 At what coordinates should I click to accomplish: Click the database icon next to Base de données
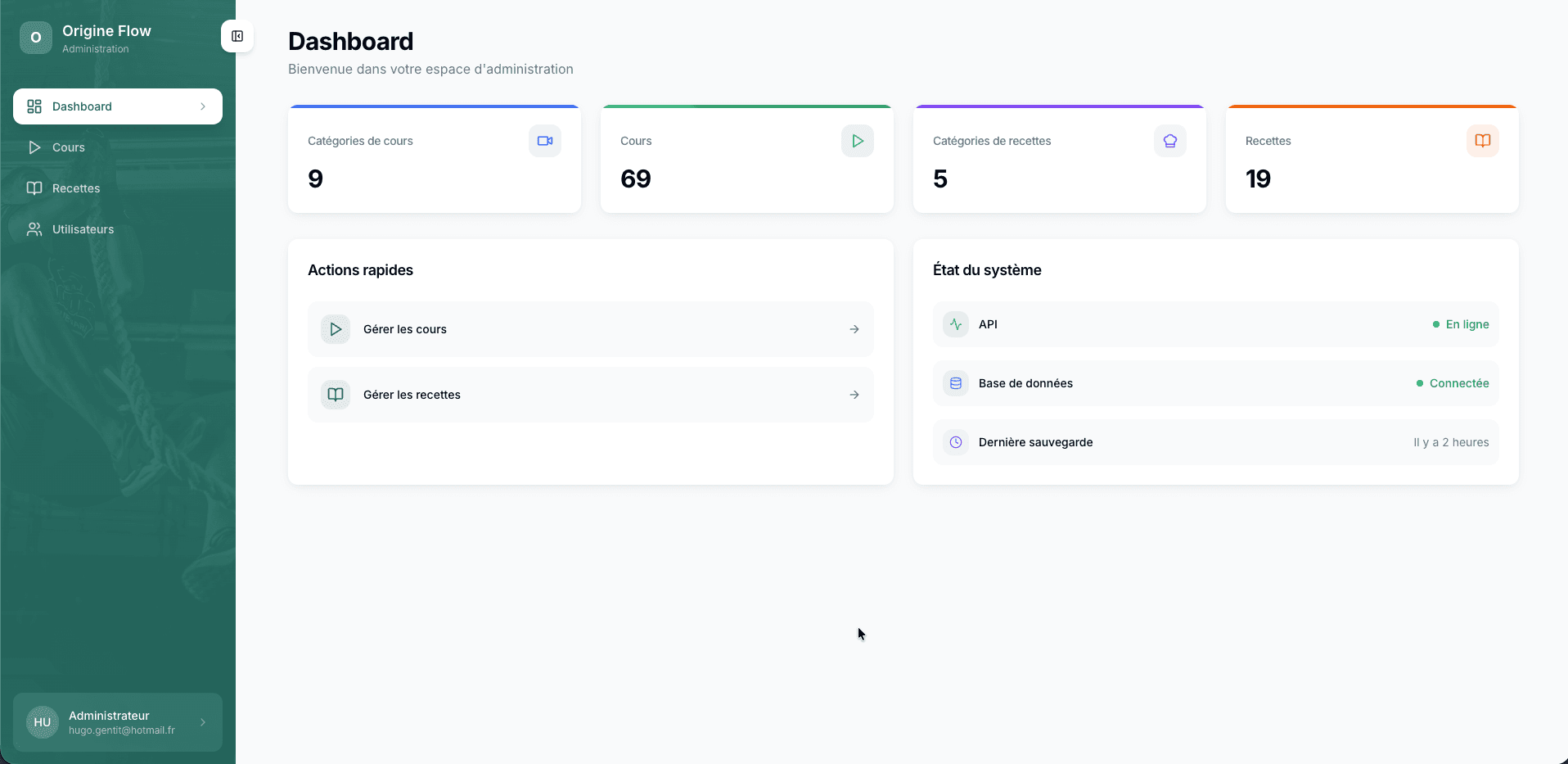tap(955, 382)
